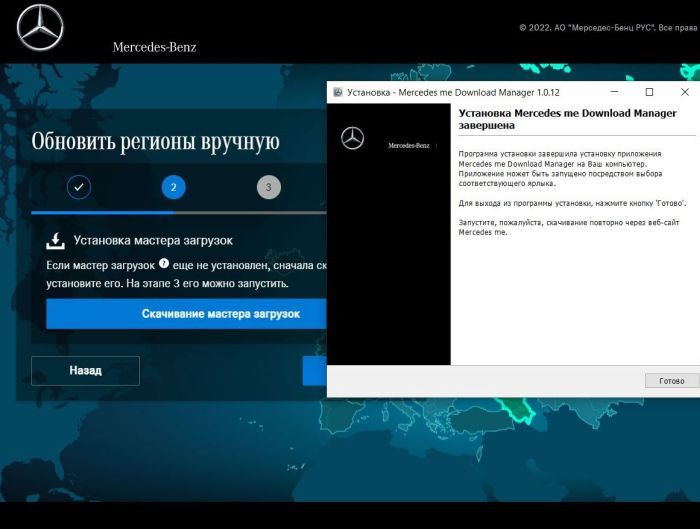
Task: Click the installer title Установка - Mercedes me Download Manager 1.0.12
Action: 453,92
